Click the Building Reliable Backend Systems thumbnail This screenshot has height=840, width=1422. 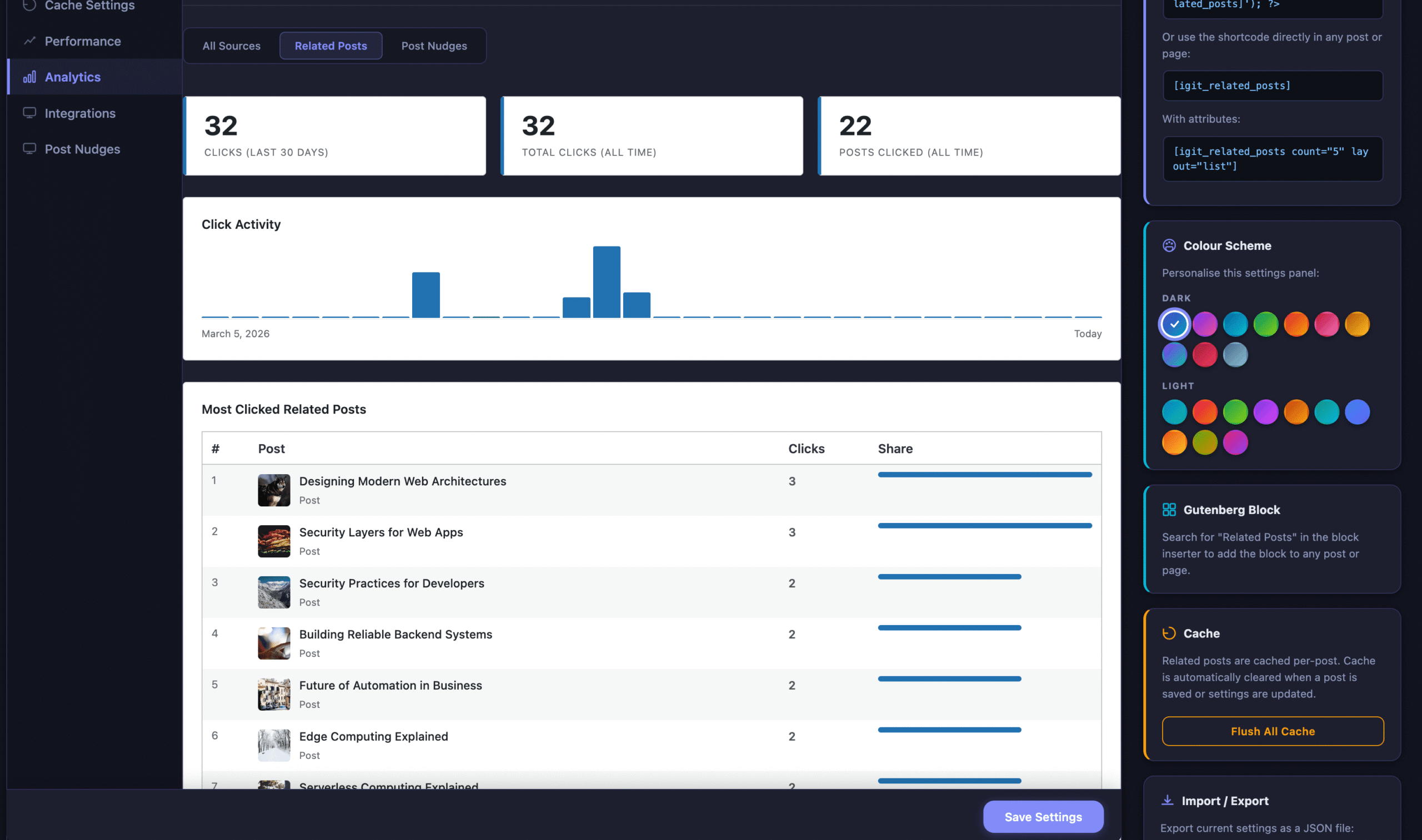pos(273,642)
